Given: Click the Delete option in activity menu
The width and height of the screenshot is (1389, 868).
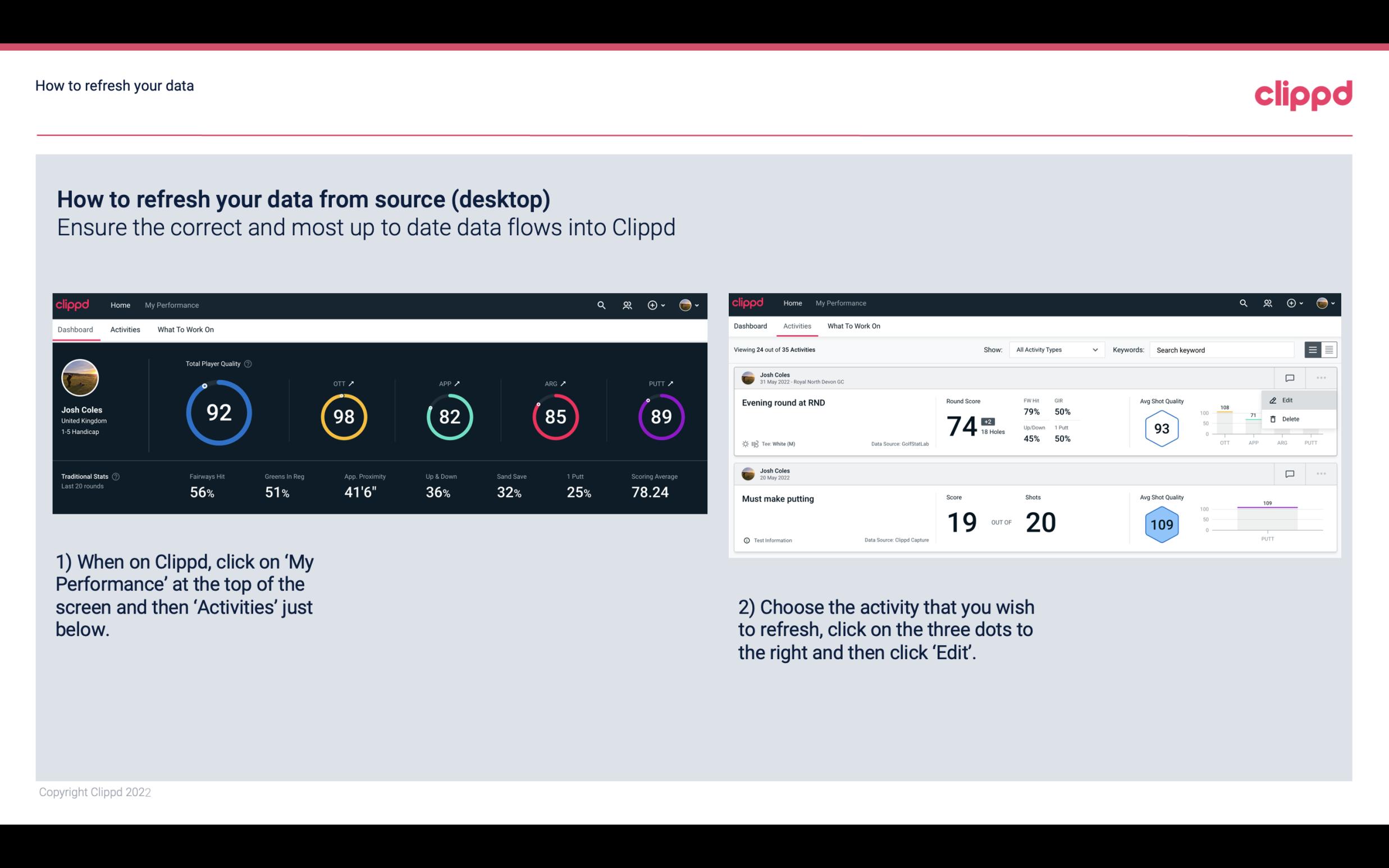Looking at the screenshot, I should (x=1290, y=419).
